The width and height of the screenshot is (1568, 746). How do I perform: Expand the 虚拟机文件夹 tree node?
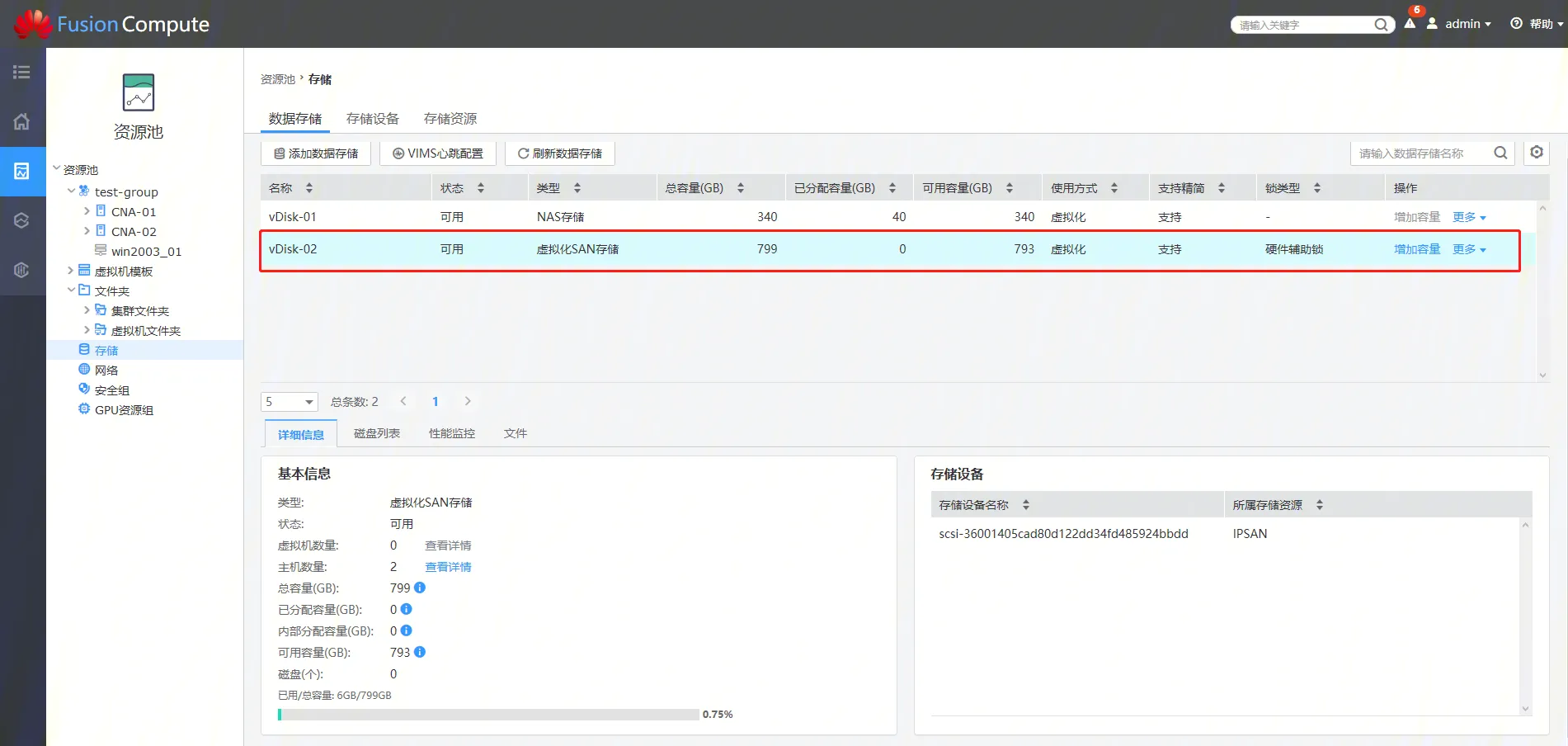point(87,330)
